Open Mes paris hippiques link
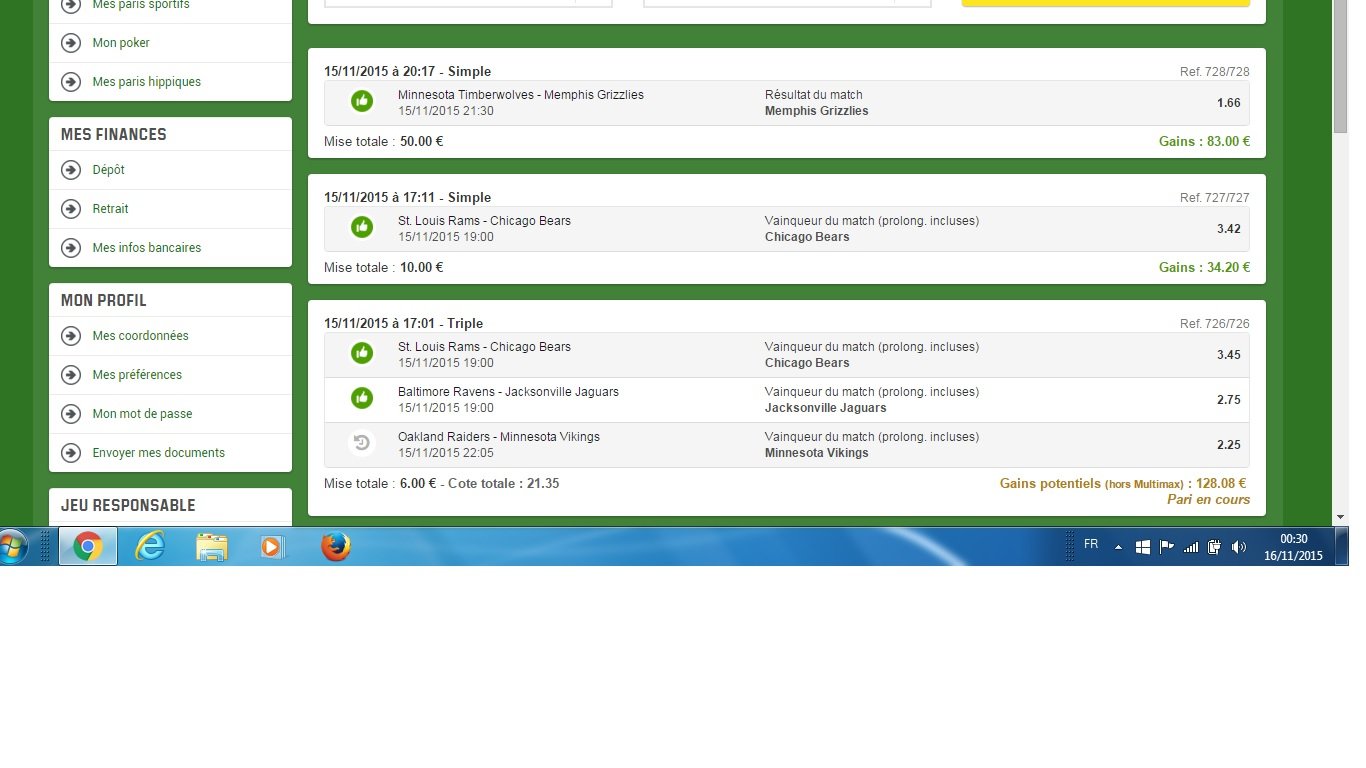The height and width of the screenshot is (768, 1366). point(146,82)
